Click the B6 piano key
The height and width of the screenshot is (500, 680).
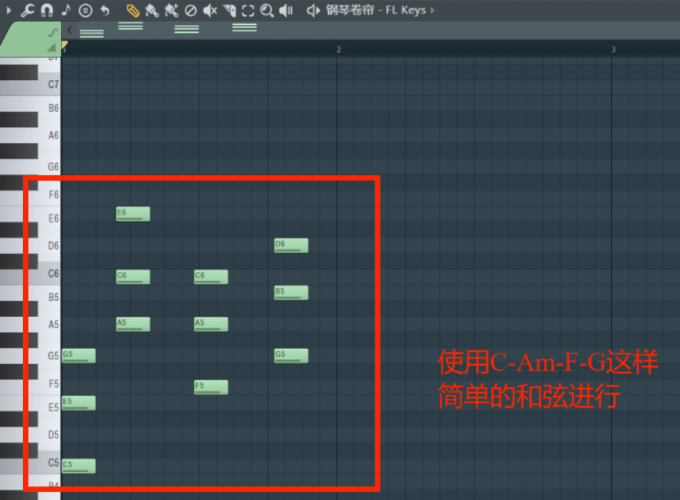tap(48, 108)
